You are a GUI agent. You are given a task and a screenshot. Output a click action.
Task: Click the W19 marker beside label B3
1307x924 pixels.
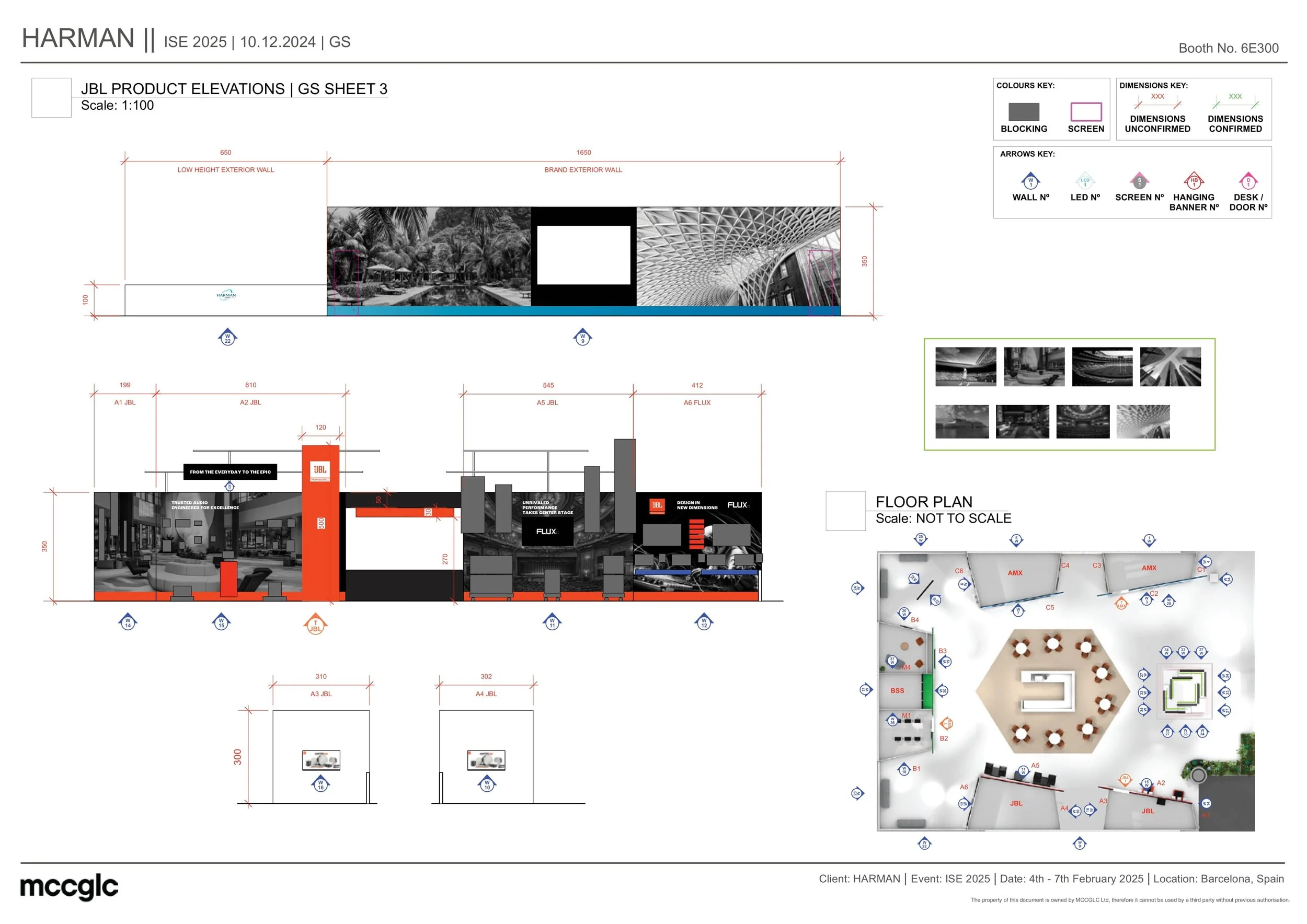(x=945, y=662)
